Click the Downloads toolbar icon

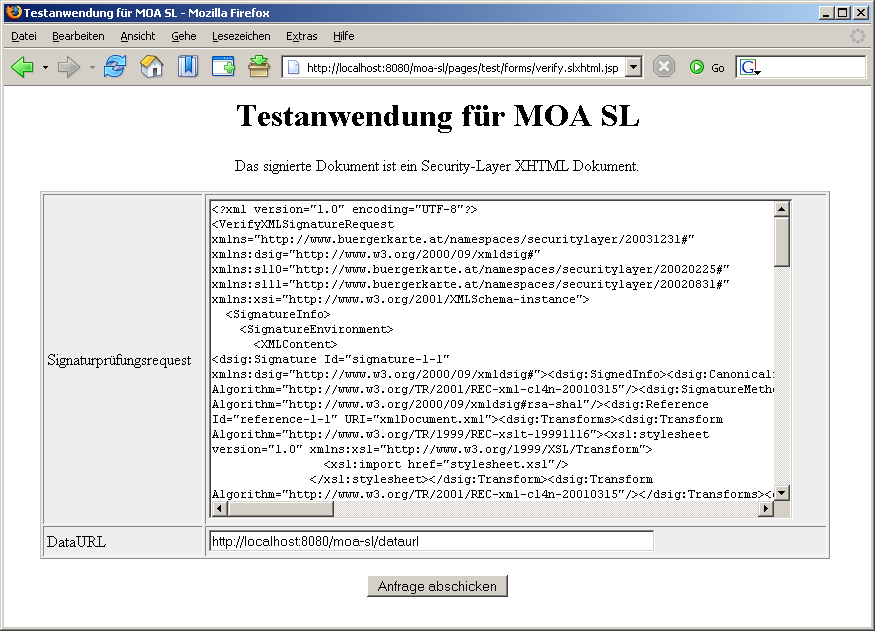259,68
